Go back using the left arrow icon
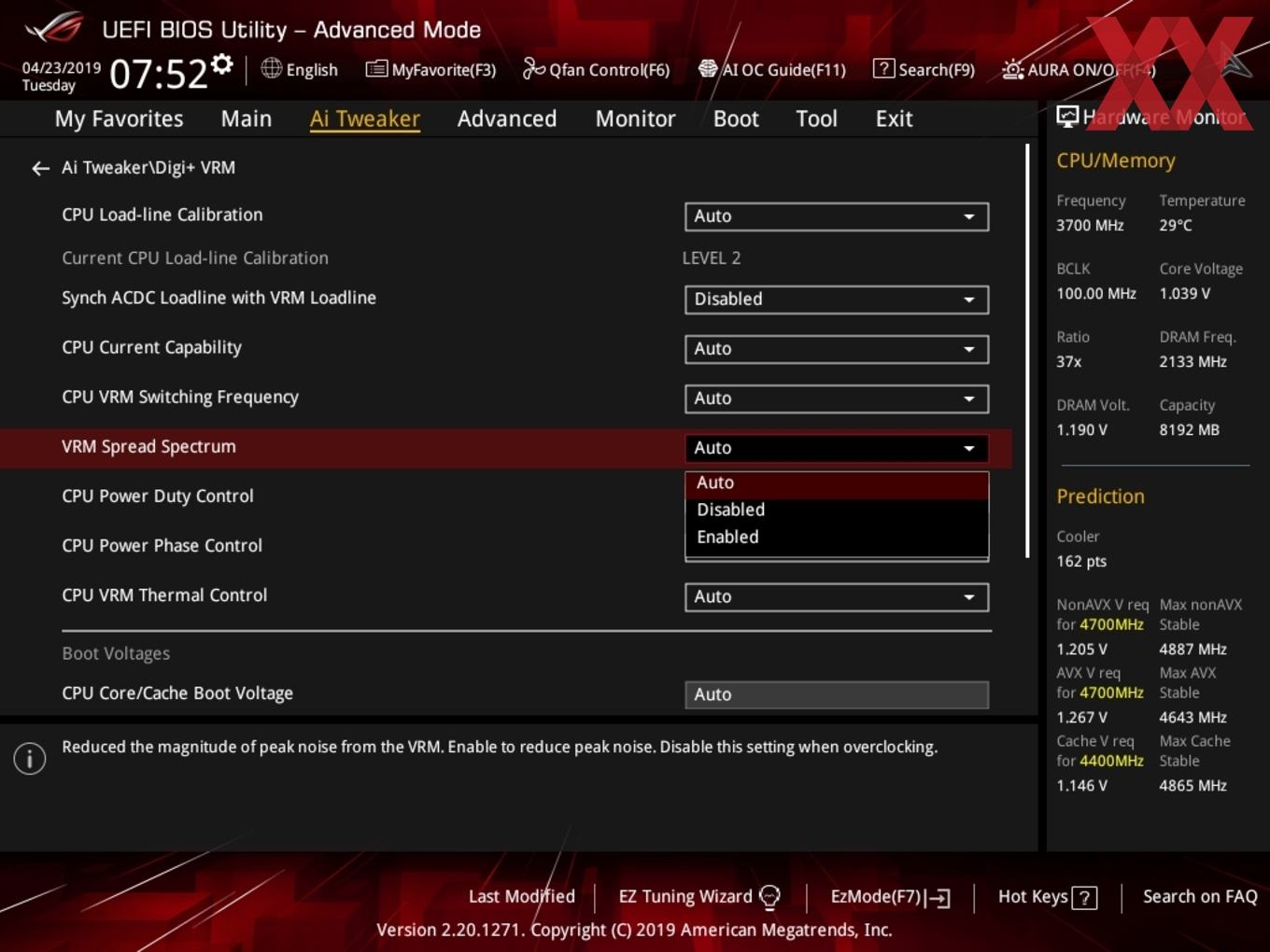The height and width of the screenshot is (952, 1270). pos(40,168)
